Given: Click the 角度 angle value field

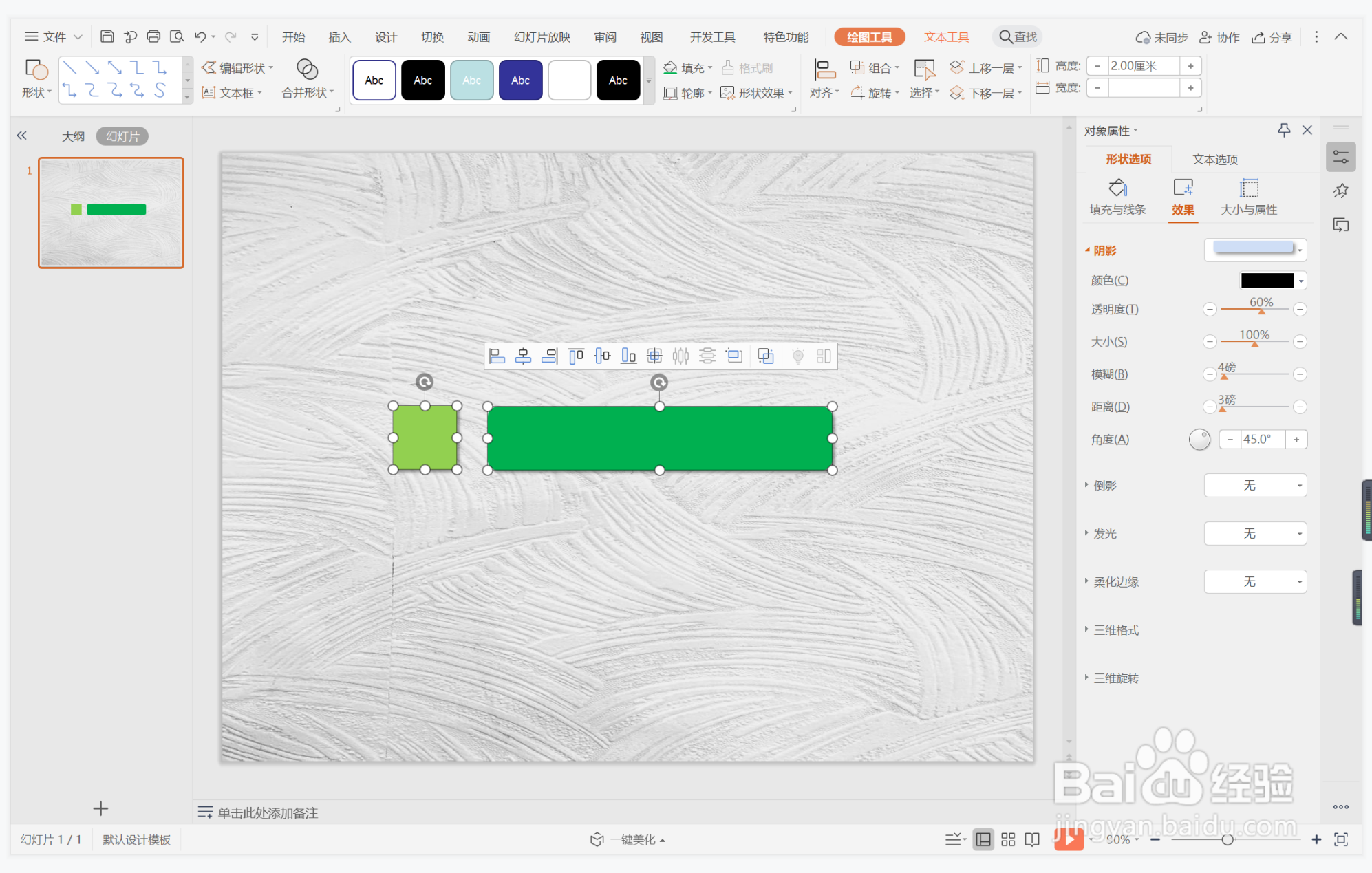Looking at the screenshot, I should [1263, 439].
